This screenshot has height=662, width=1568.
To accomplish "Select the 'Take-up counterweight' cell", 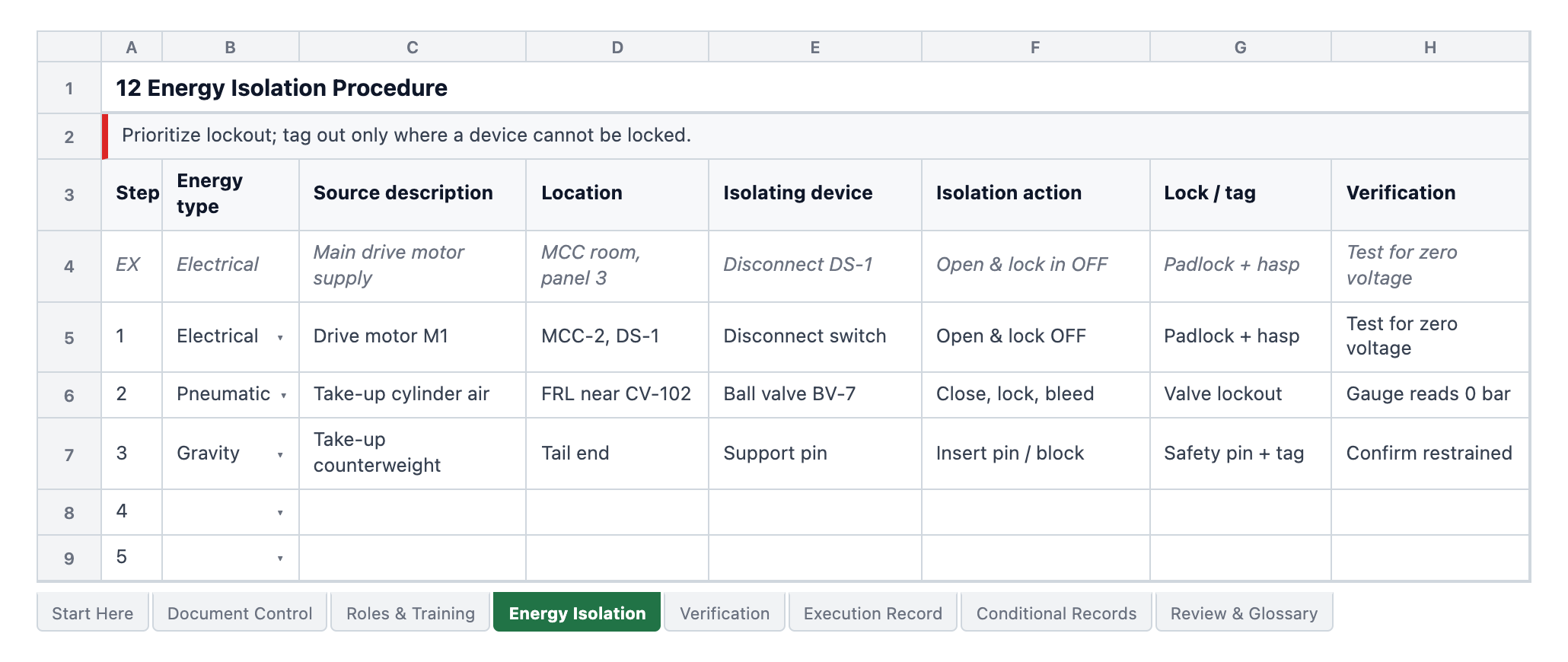I will point(413,454).
